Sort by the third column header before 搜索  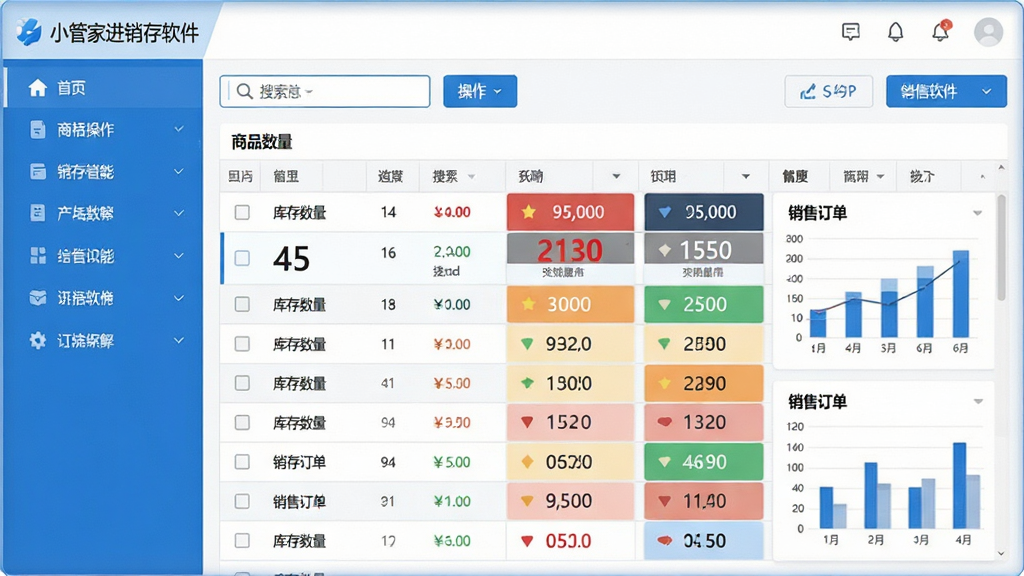pos(391,176)
